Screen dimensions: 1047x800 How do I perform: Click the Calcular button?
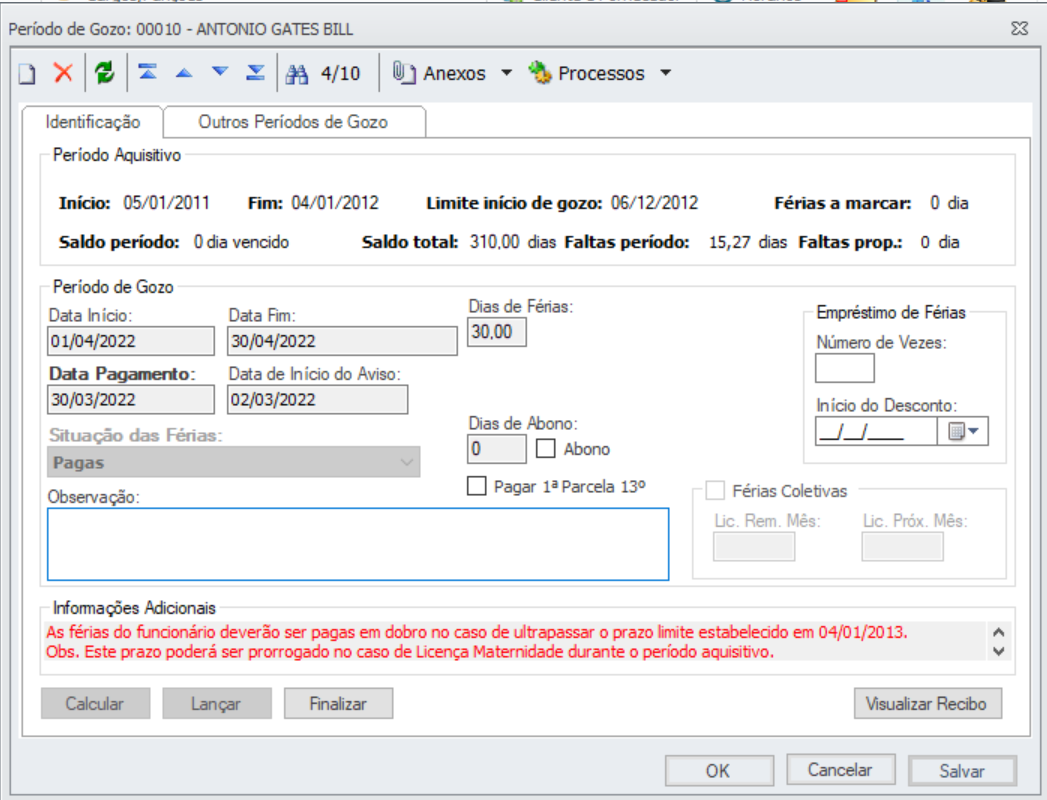(95, 704)
